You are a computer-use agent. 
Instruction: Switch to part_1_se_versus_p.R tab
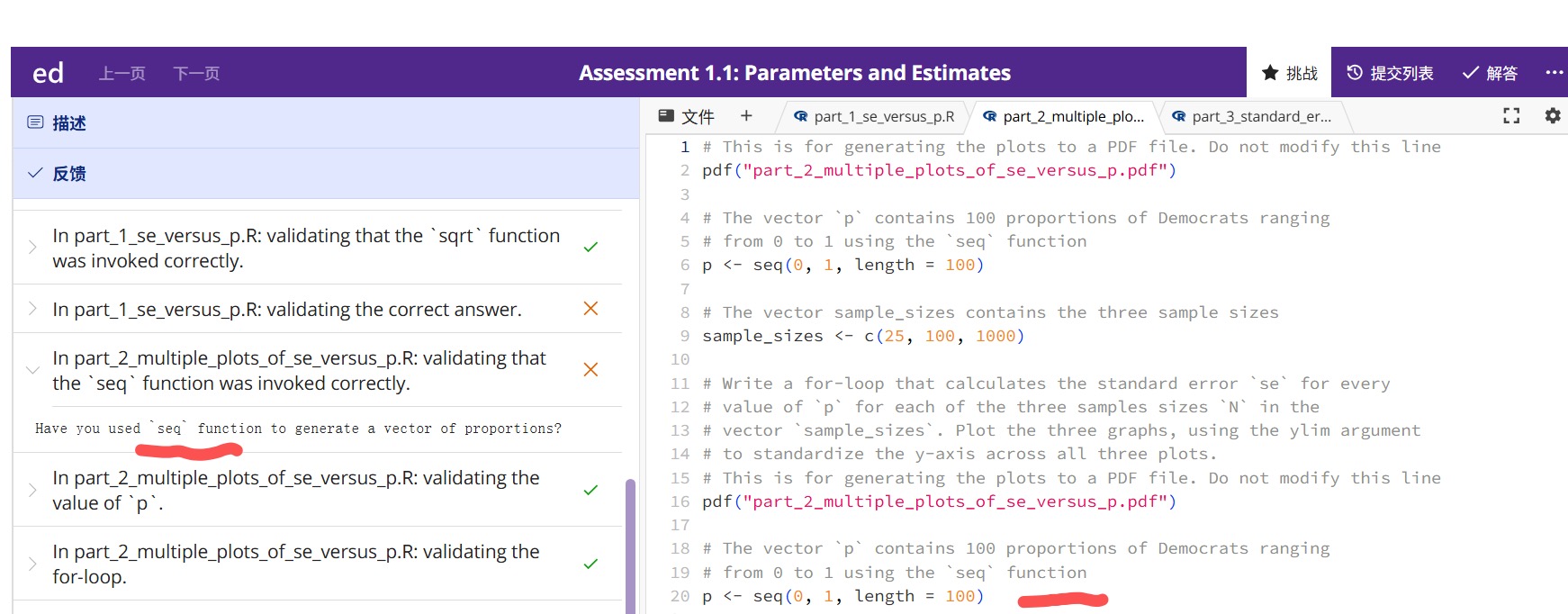click(x=874, y=116)
